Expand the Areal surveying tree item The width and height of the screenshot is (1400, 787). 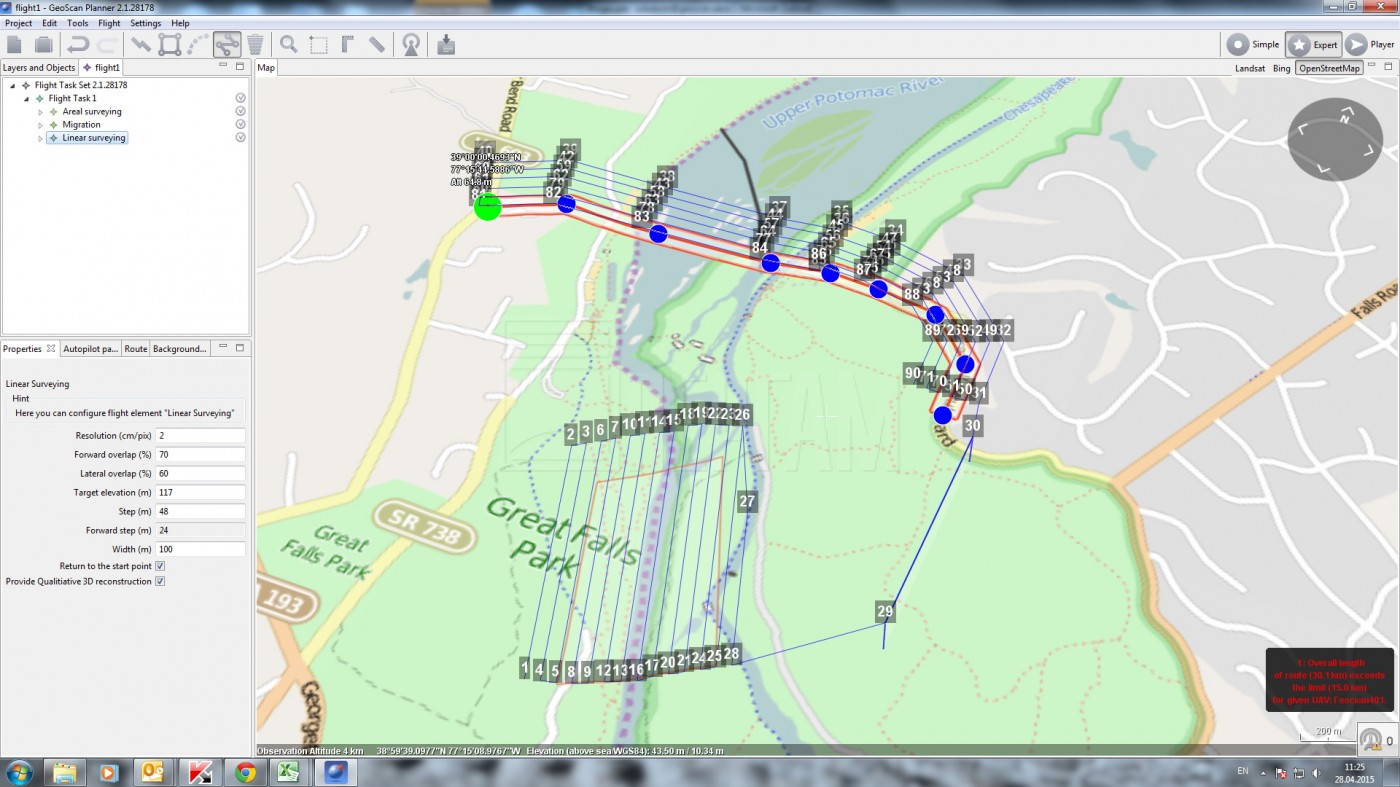(41, 112)
